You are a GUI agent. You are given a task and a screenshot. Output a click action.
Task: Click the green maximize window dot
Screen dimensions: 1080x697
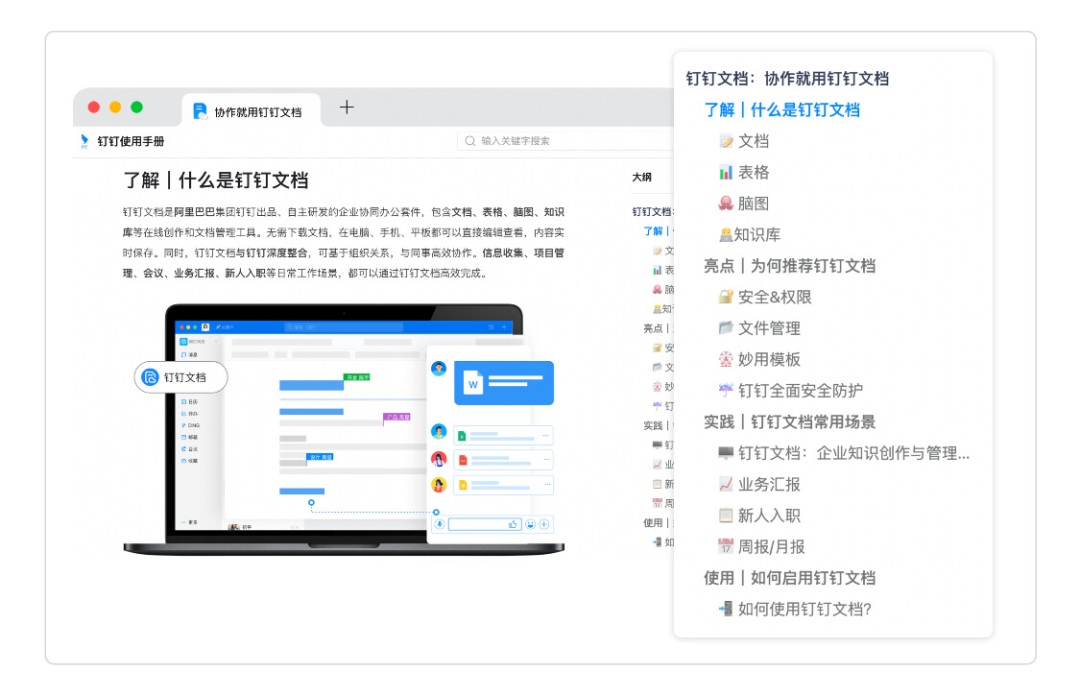click(x=136, y=107)
